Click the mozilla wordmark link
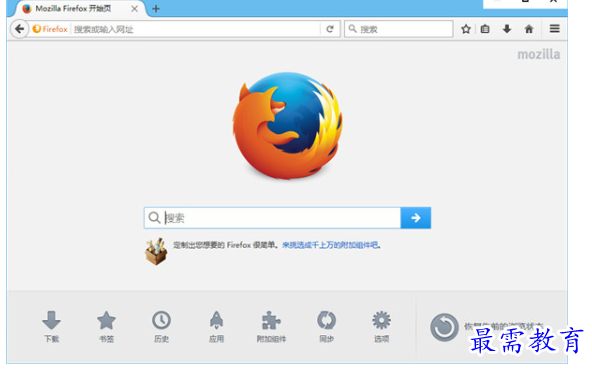 [x=539, y=54]
